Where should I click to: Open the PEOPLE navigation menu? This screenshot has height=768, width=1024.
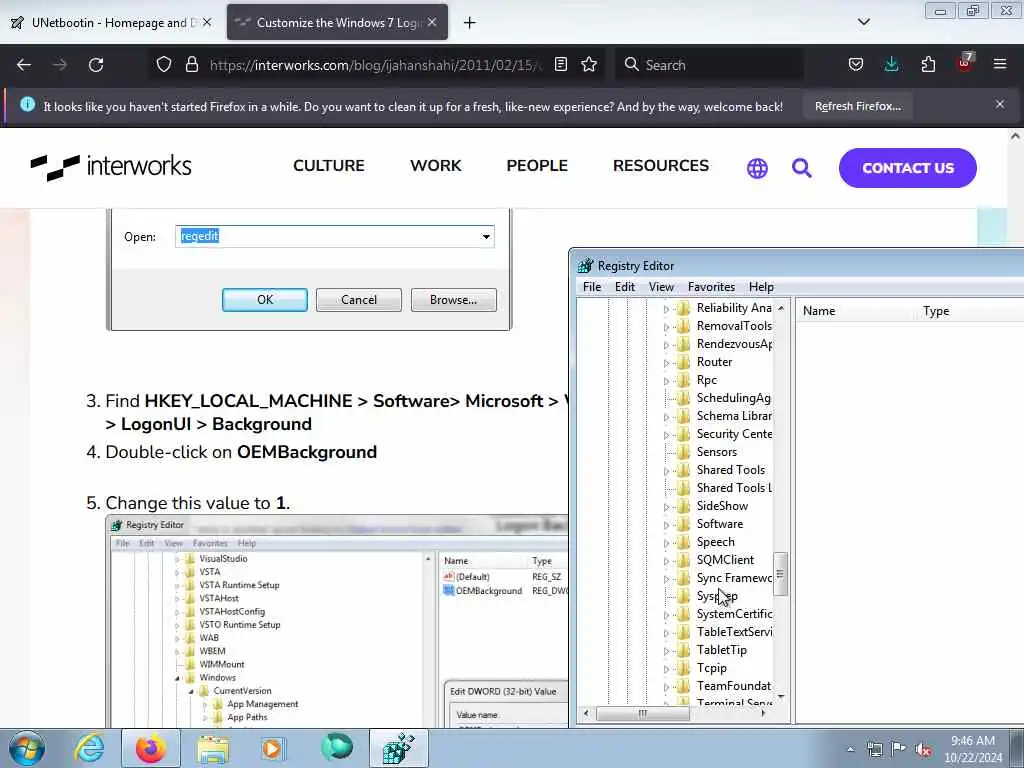[x=537, y=166]
